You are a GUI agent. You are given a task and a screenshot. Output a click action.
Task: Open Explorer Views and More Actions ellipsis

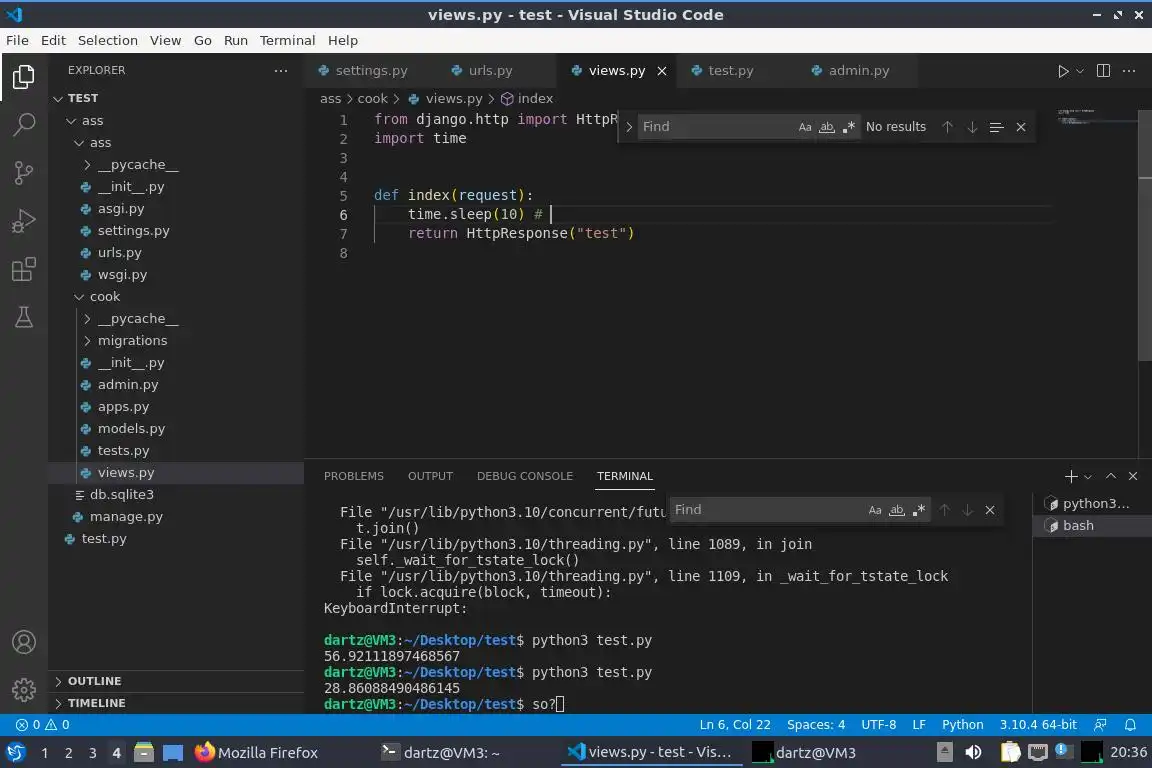coord(281,71)
